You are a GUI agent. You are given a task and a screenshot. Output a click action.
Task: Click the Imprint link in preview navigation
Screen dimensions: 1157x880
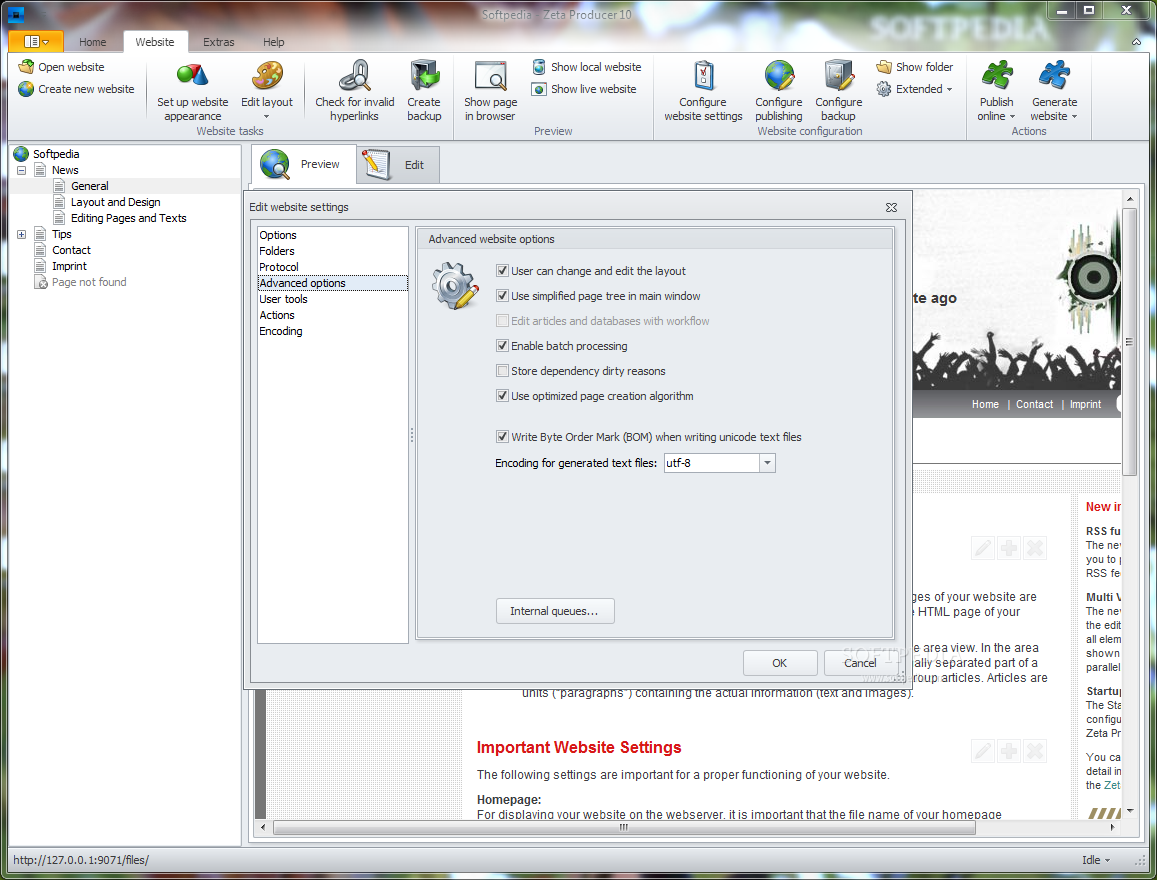point(1085,404)
